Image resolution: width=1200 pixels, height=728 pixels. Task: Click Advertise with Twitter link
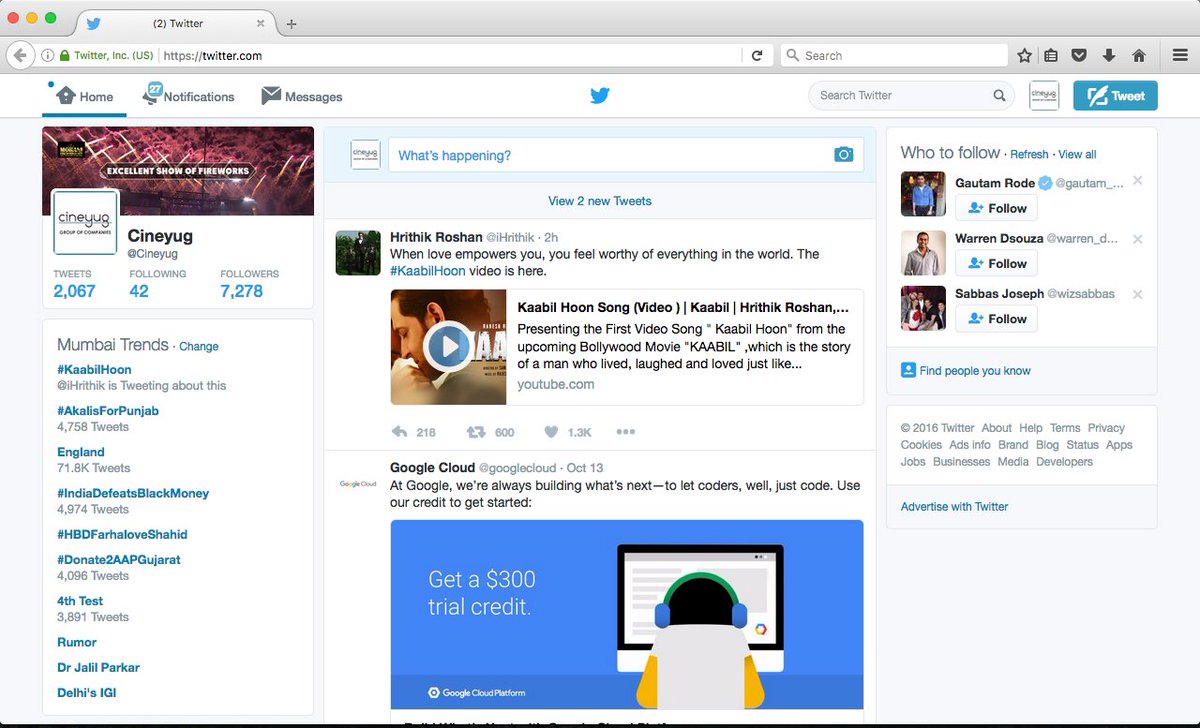(x=954, y=507)
